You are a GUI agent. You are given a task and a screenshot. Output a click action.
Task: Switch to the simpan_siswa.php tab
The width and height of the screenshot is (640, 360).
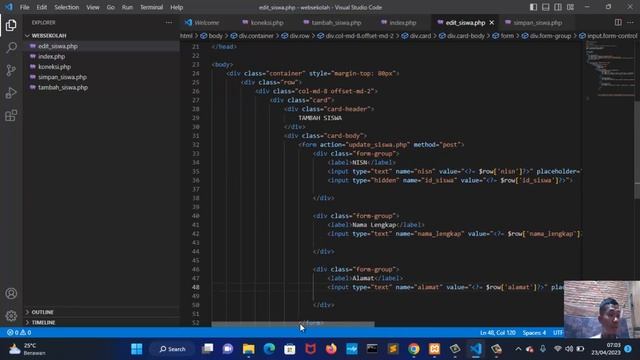[x=533, y=22]
